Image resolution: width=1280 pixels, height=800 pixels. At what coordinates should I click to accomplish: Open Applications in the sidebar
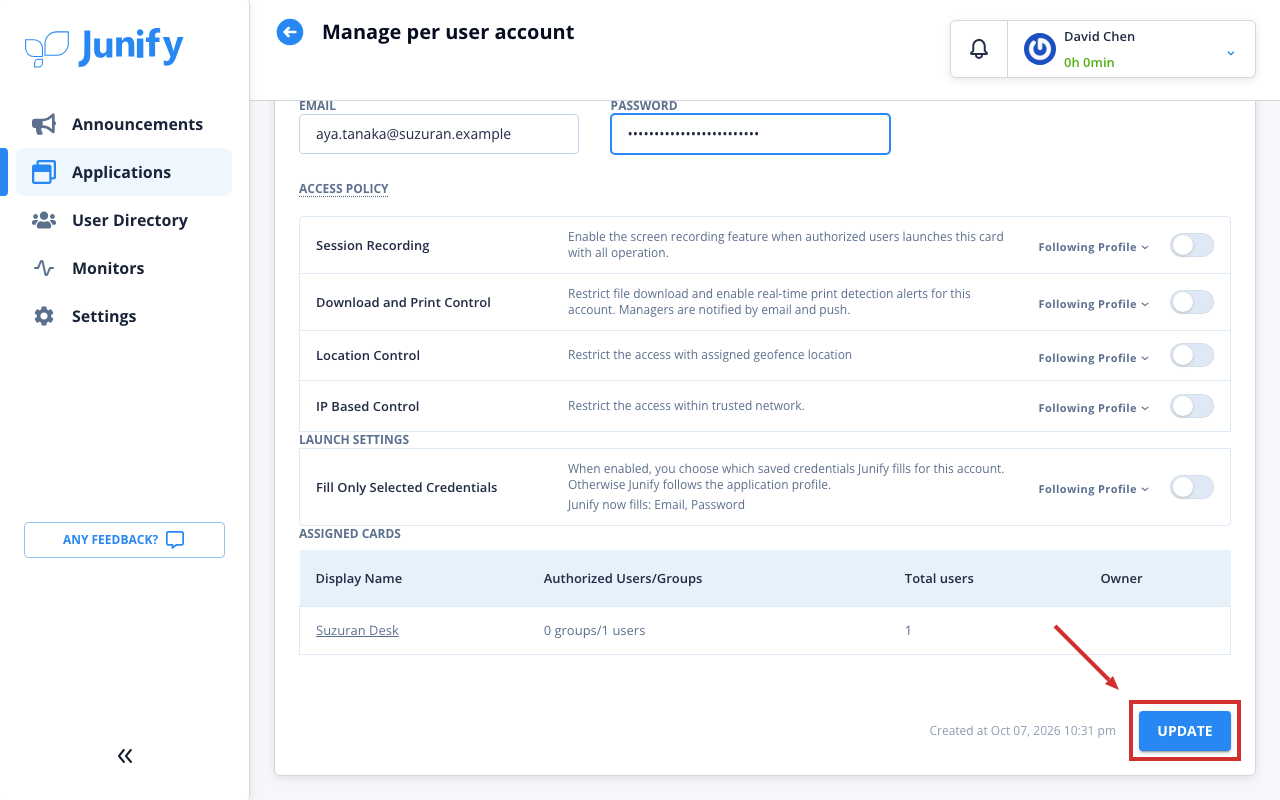click(x=124, y=172)
